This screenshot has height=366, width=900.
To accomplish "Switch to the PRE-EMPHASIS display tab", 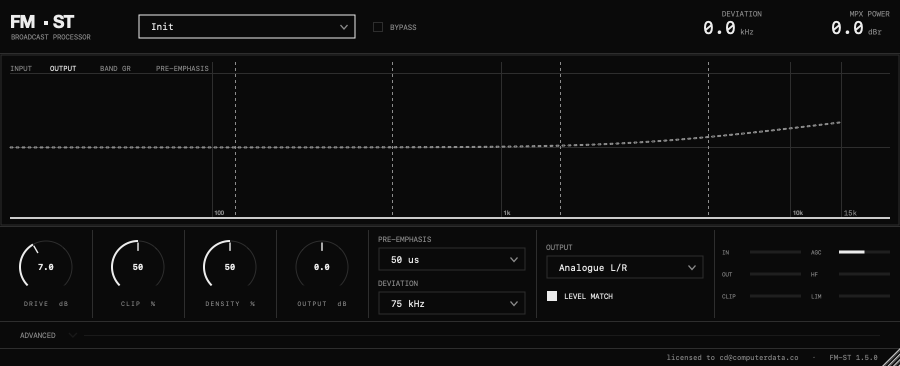I will pyautogui.click(x=183, y=68).
